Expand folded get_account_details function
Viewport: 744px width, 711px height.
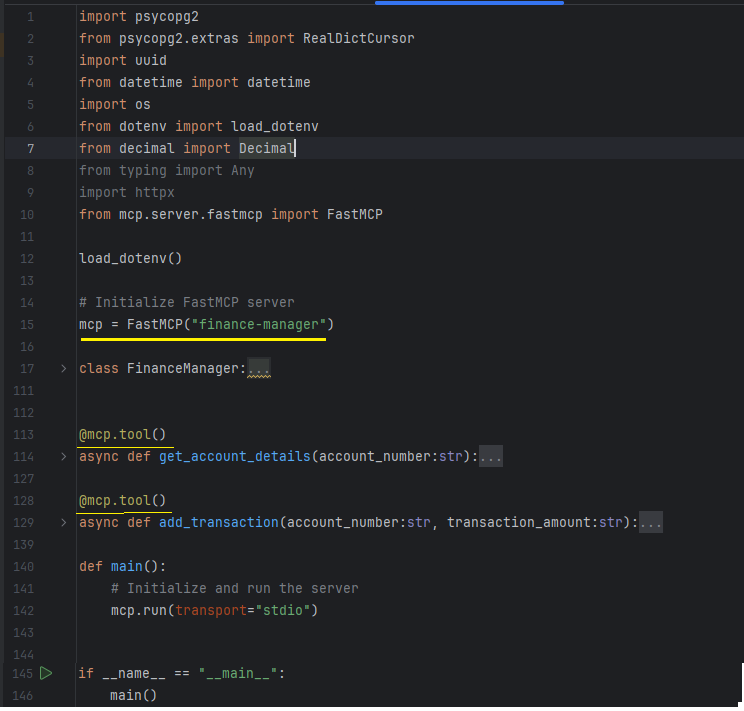pyautogui.click(x=64, y=457)
